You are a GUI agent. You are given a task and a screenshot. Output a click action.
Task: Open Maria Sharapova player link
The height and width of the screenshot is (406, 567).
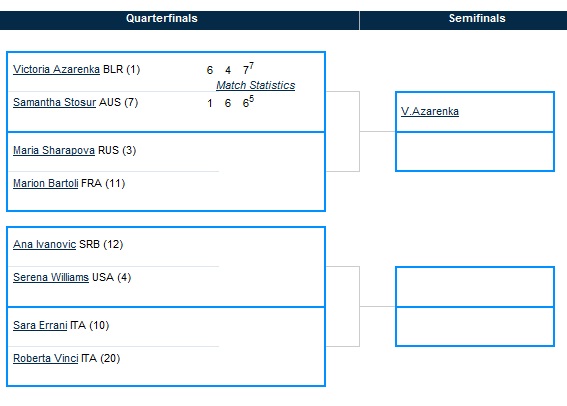(54, 150)
